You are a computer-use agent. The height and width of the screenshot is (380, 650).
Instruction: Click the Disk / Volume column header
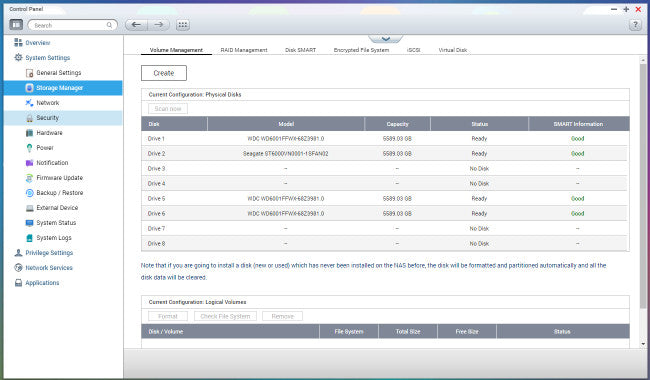tap(230, 332)
